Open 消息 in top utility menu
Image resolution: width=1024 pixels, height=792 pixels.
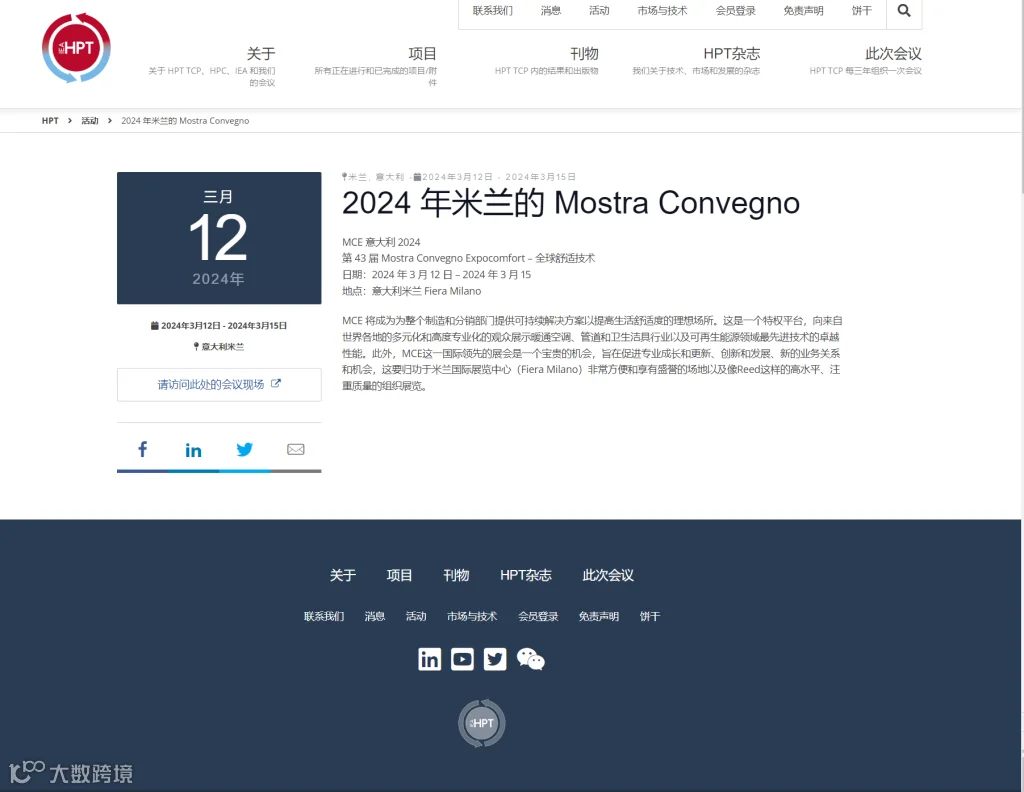pos(551,11)
